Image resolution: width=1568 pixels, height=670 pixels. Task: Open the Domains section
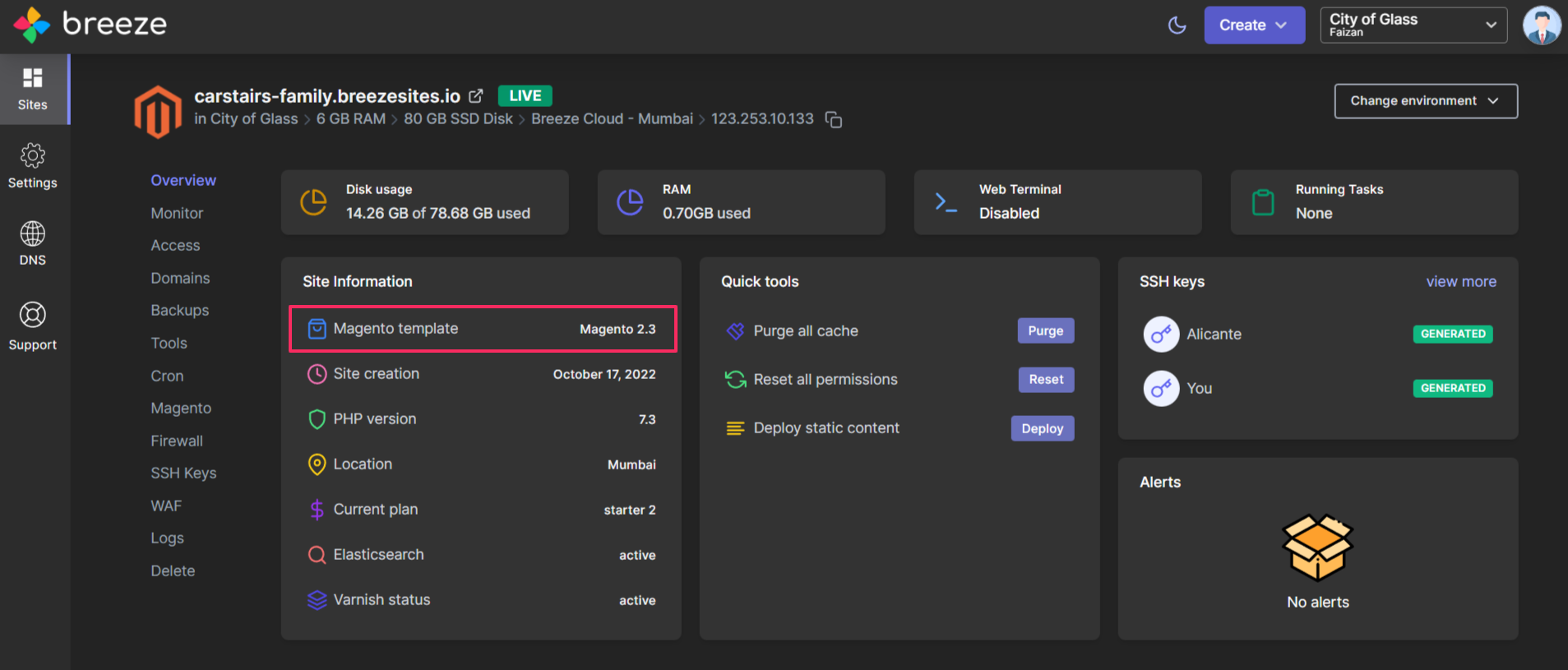[x=180, y=278]
